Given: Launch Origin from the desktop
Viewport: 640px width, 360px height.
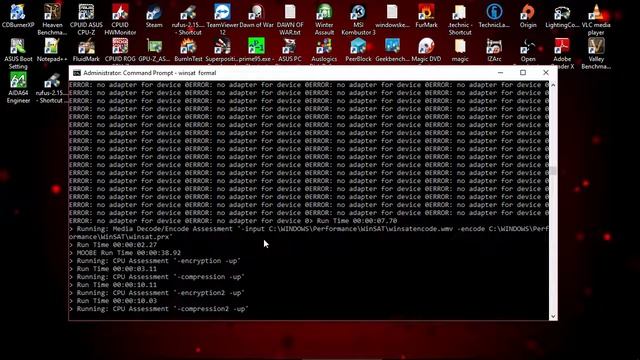Looking at the screenshot, I should click(x=528, y=16).
